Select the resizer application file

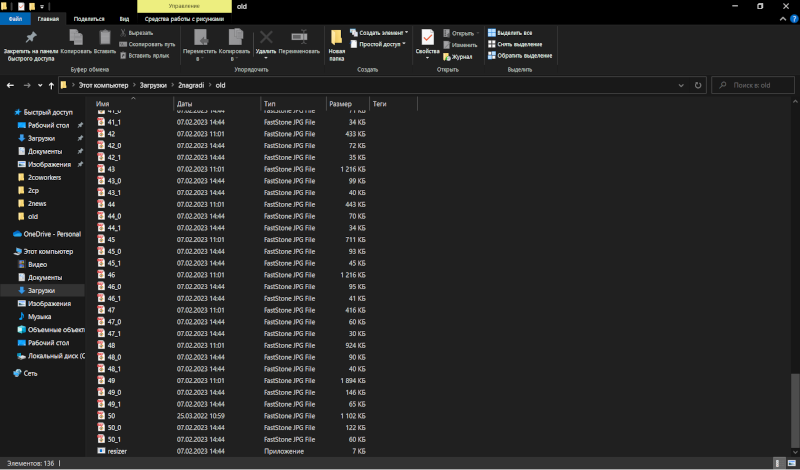coord(117,451)
